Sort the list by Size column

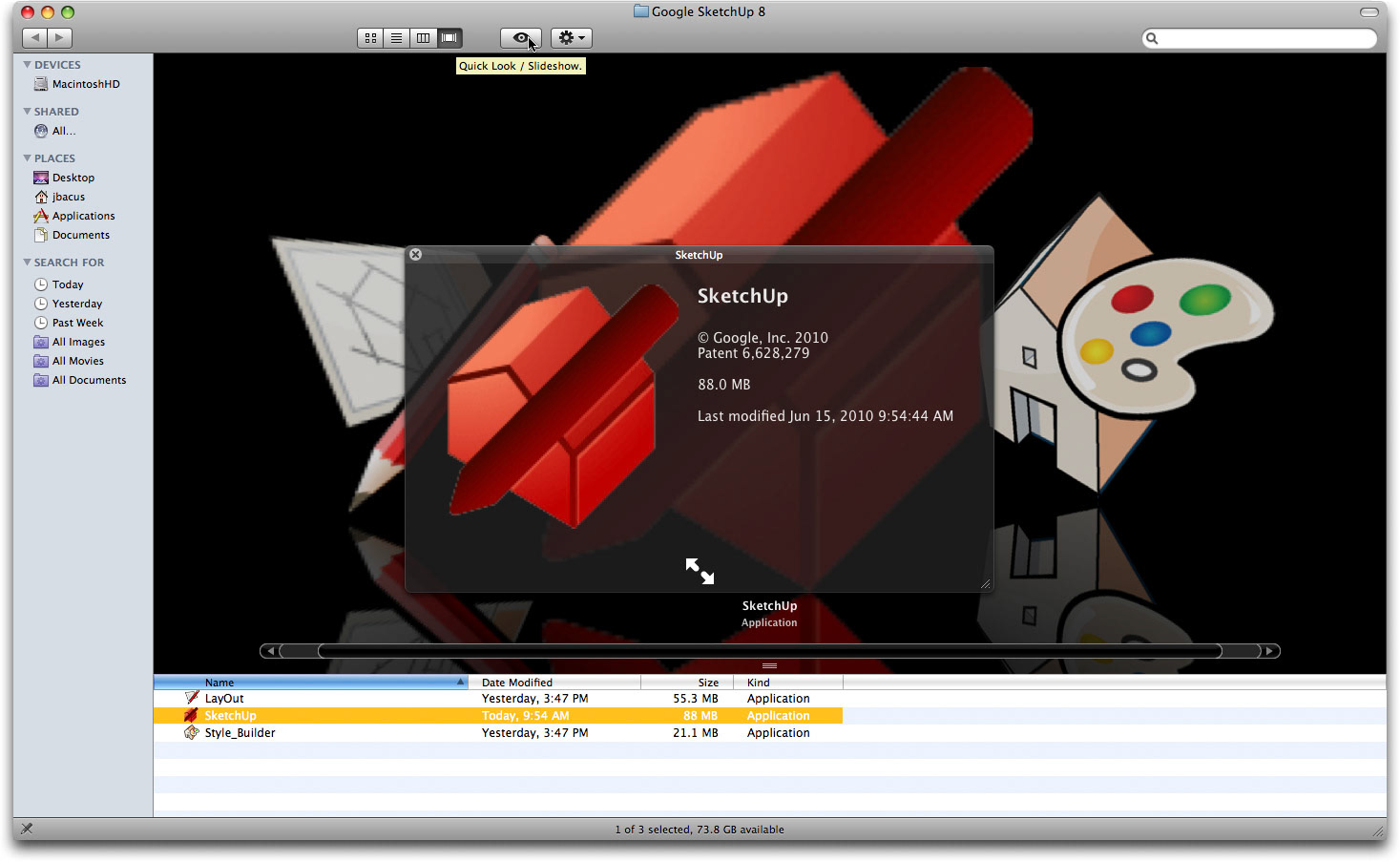687,683
